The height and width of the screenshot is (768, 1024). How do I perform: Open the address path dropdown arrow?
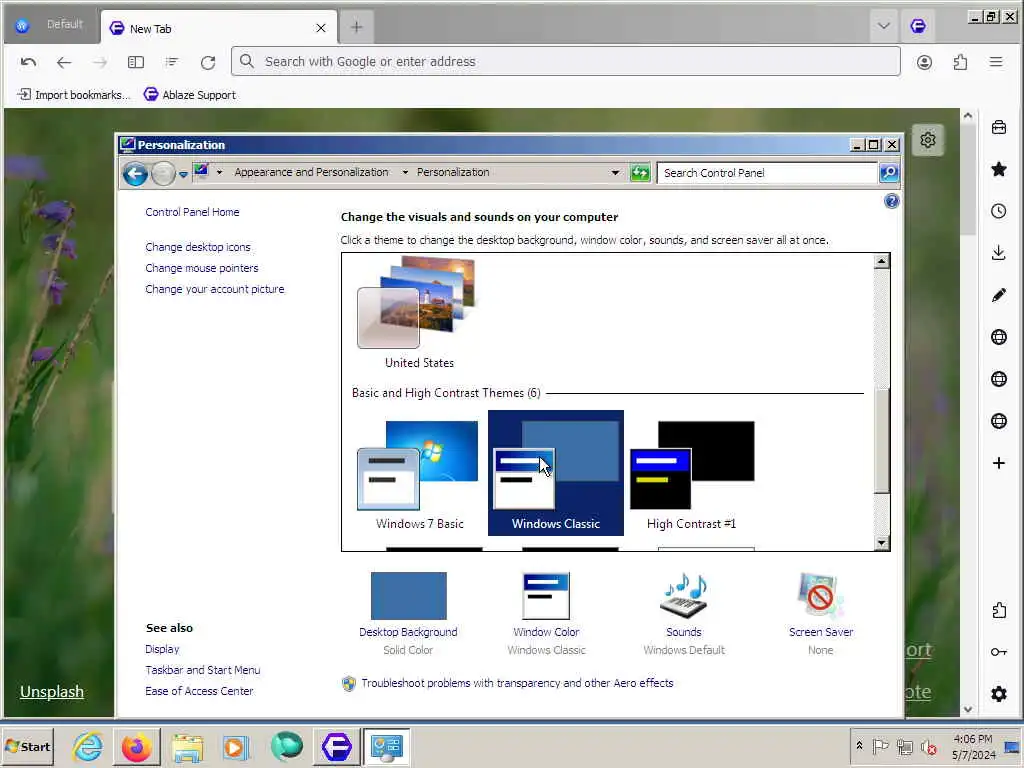[x=615, y=173]
